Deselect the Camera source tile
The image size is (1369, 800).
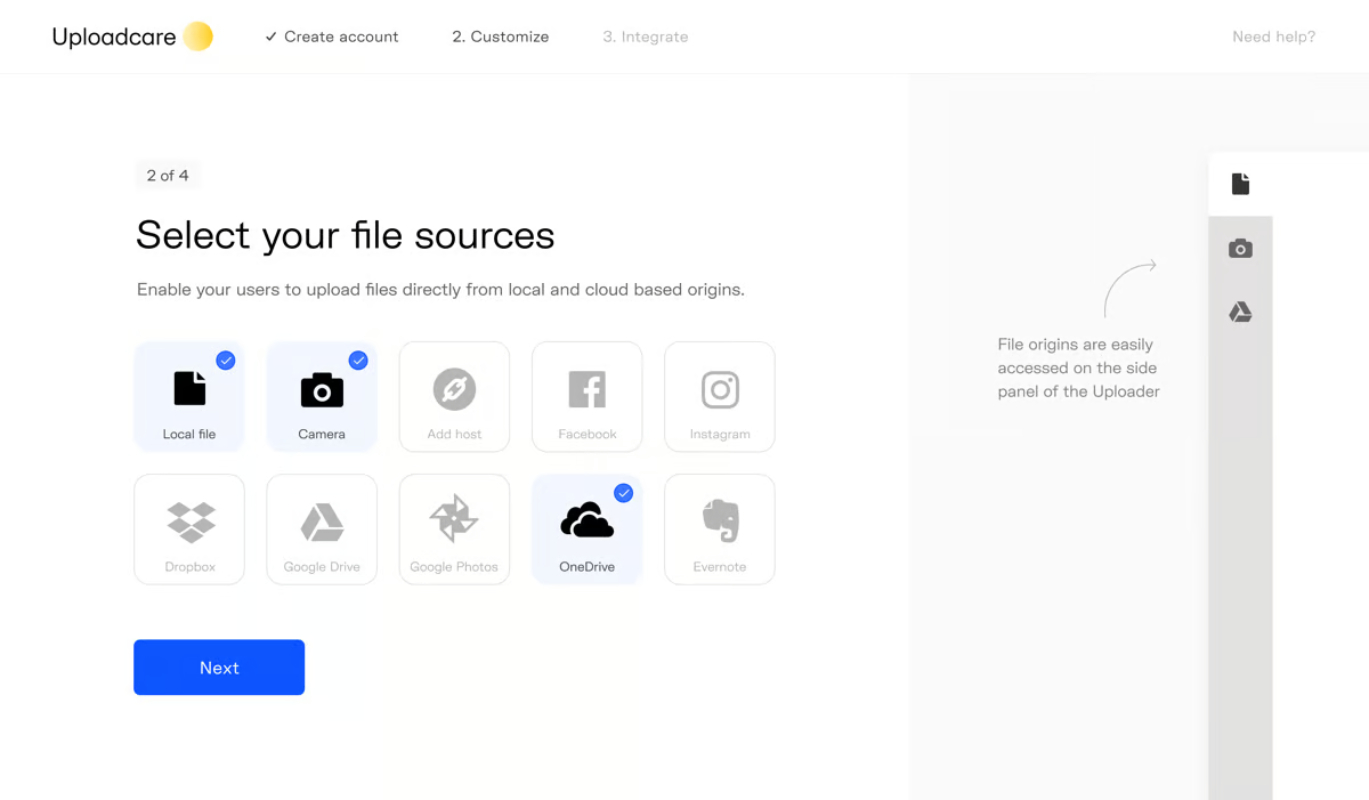322,397
